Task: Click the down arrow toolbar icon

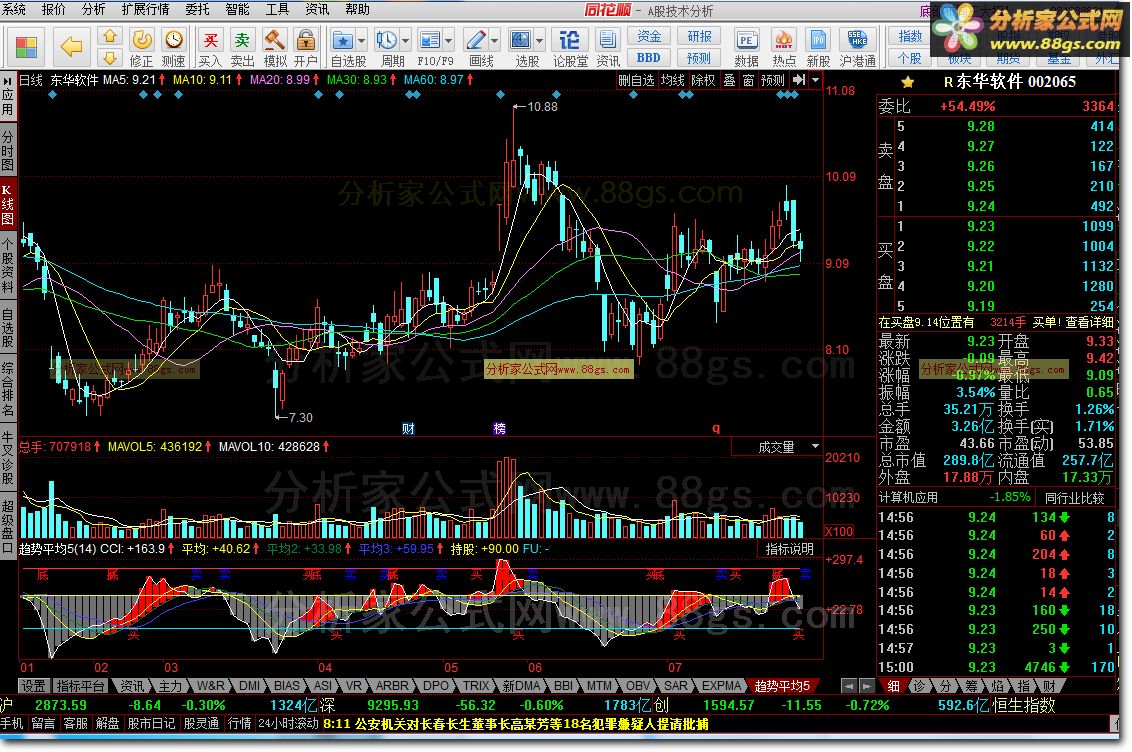Action: point(110,58)
